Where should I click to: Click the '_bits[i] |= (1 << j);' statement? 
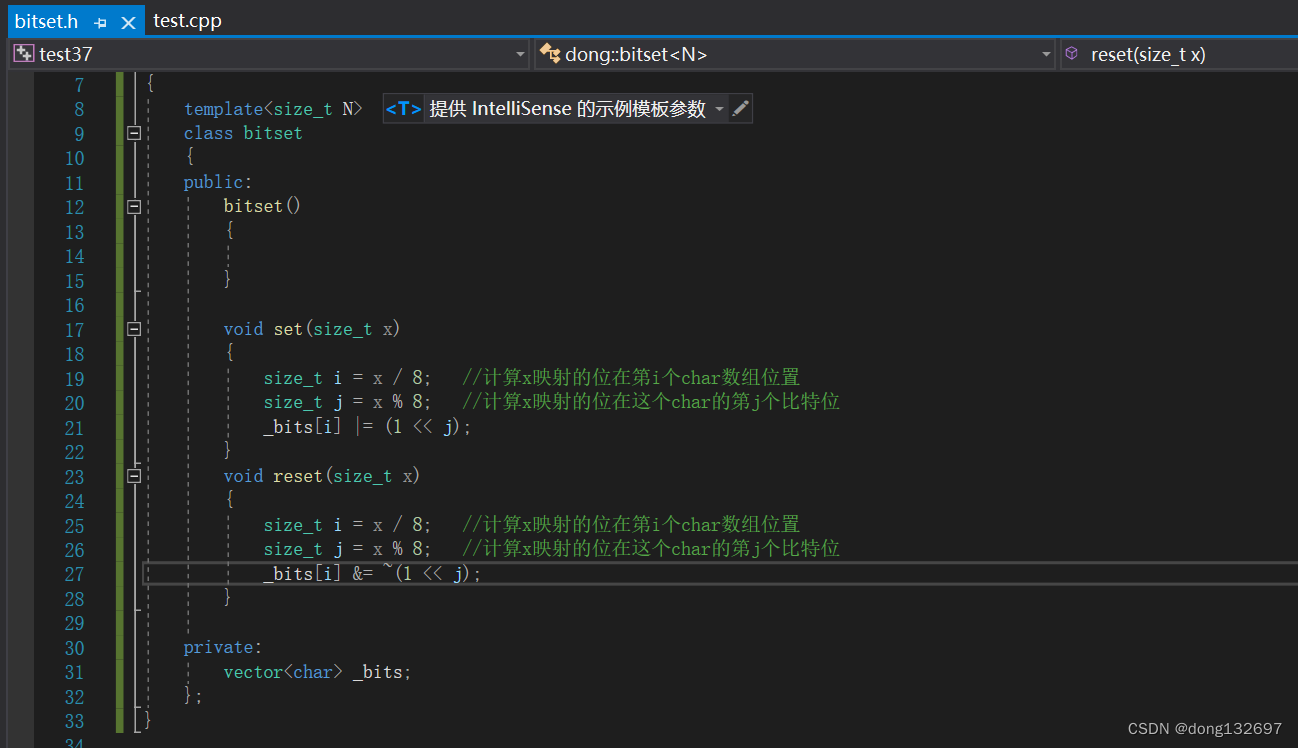367,427
